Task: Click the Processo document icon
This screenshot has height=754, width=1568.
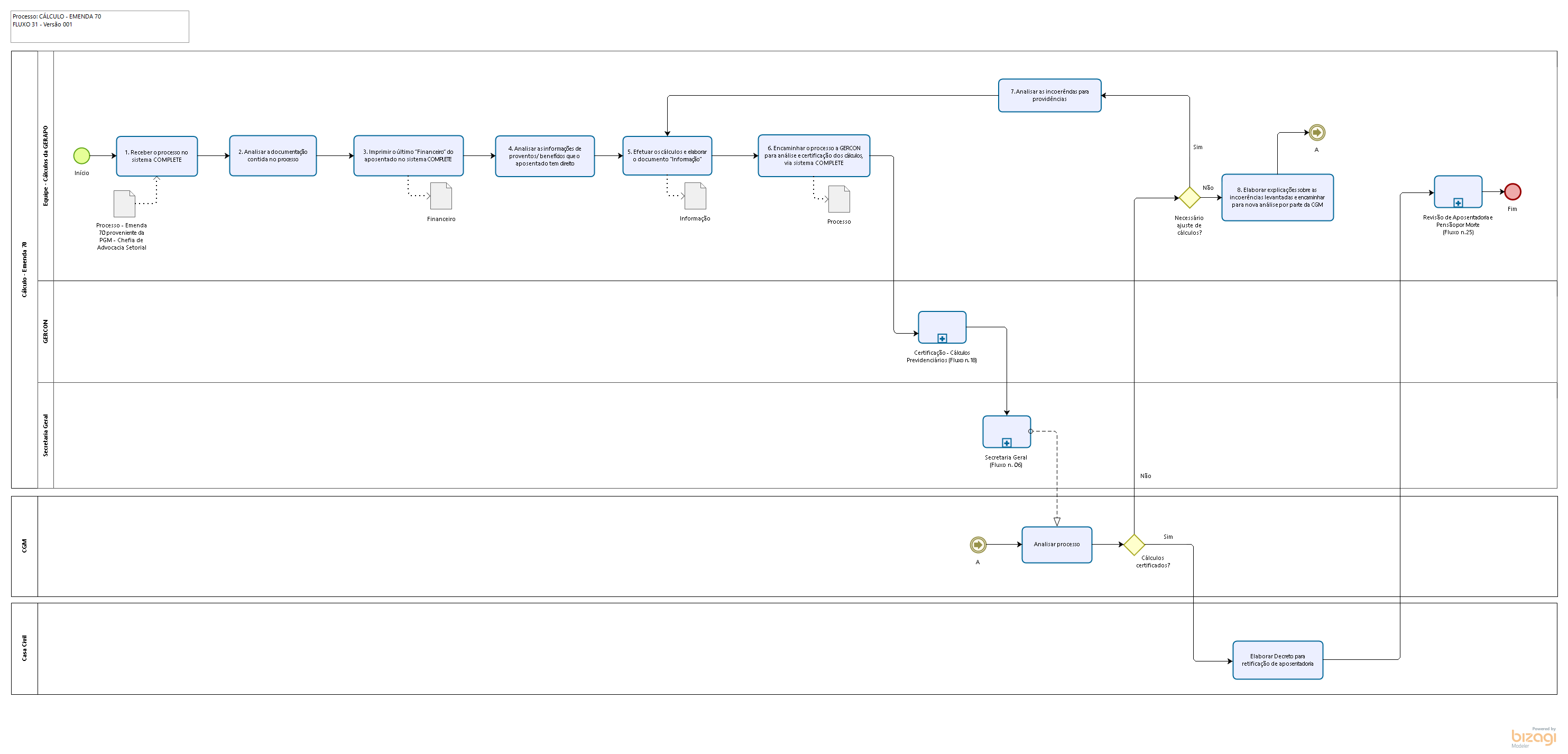Action: [839, 199]
